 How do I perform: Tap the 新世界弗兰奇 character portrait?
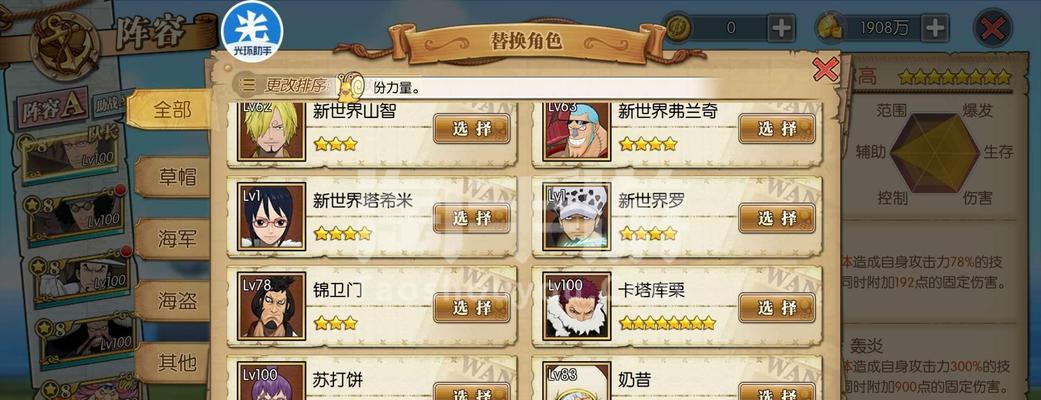[x=576, y=131]
